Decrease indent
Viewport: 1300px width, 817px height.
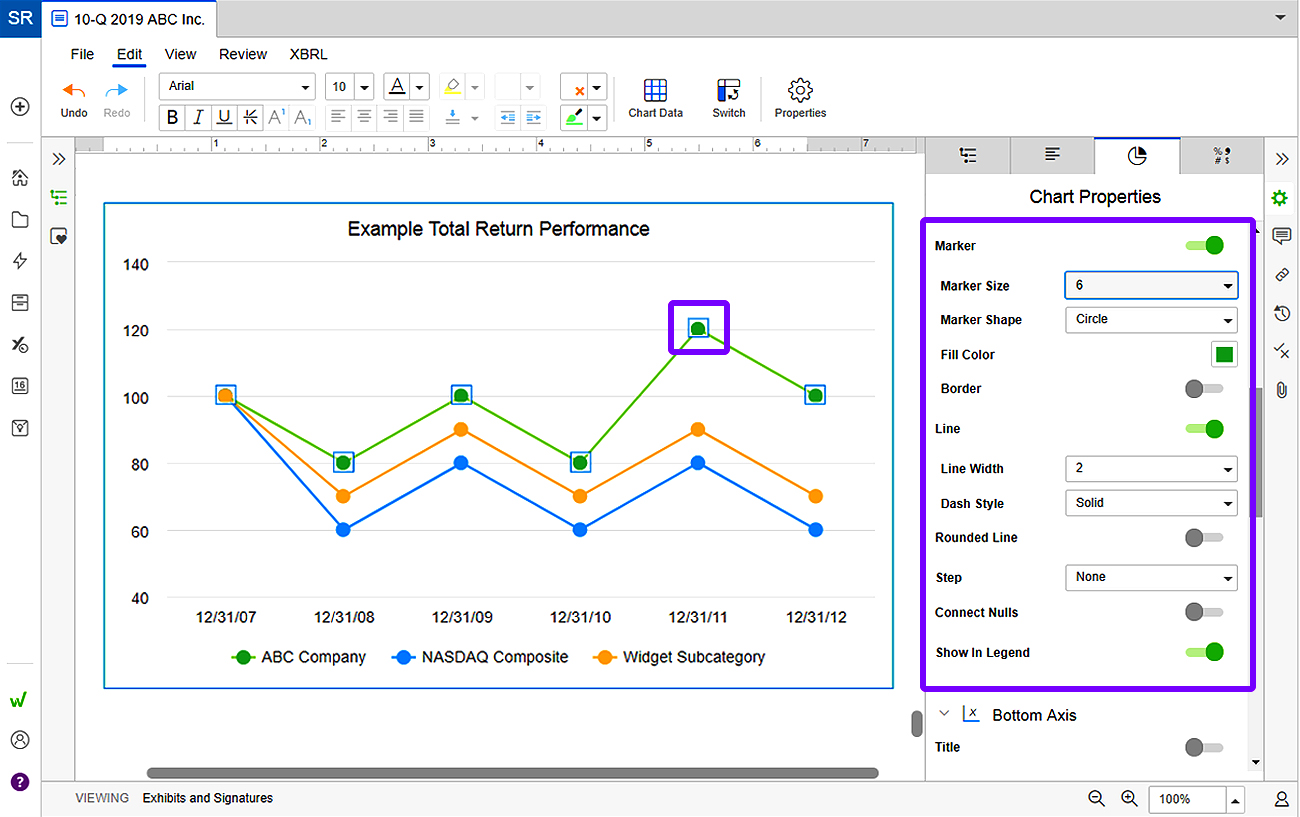508,117
